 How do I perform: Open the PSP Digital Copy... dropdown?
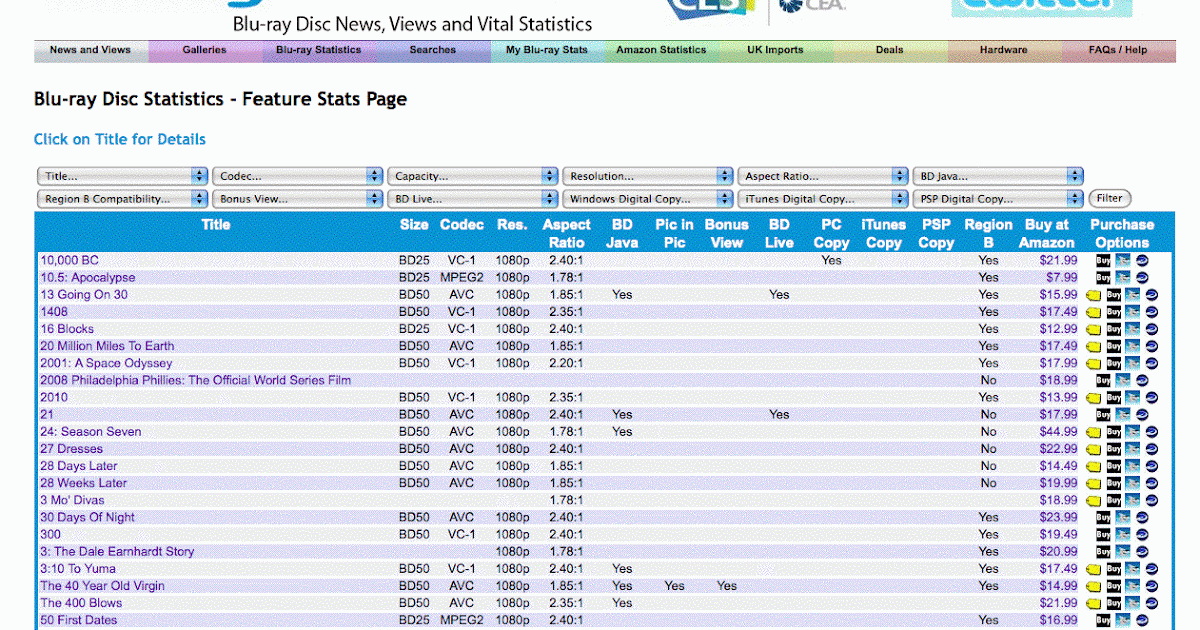[998, 199]
